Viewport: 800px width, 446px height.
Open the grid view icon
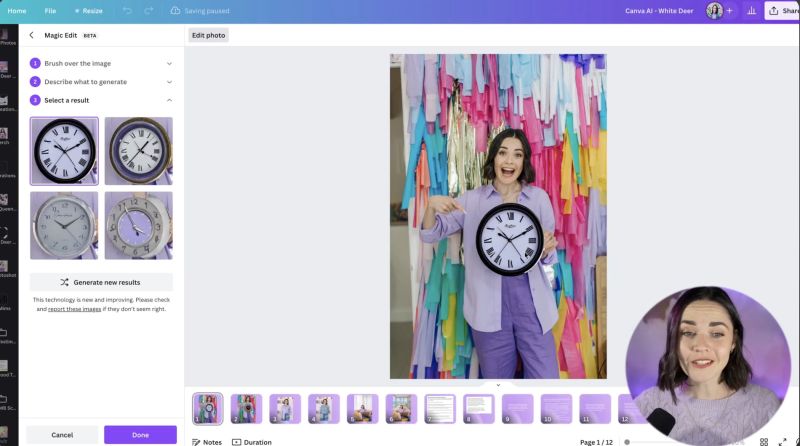(x=764, y=441)
